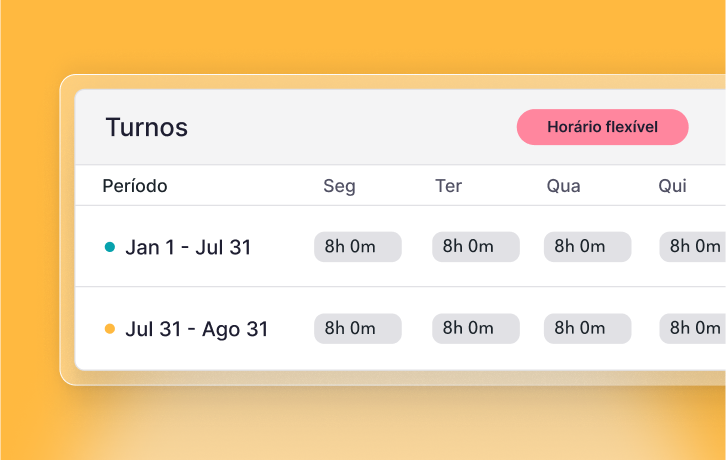The width and height of the screenshot is (726, 460).
Task: Select the Período column header
Action: click(135, 186)
